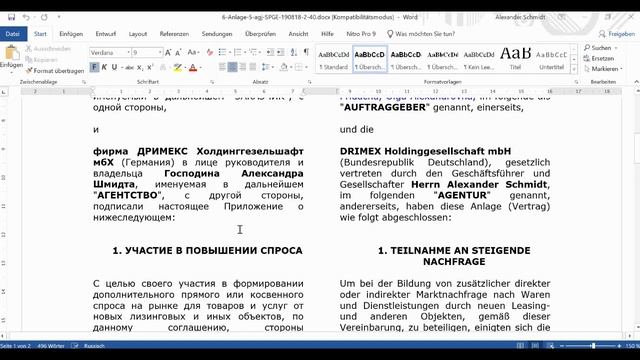This screenshot has width=640, height=360.
Task: Justify paragraph text
Action: [253, 67]
